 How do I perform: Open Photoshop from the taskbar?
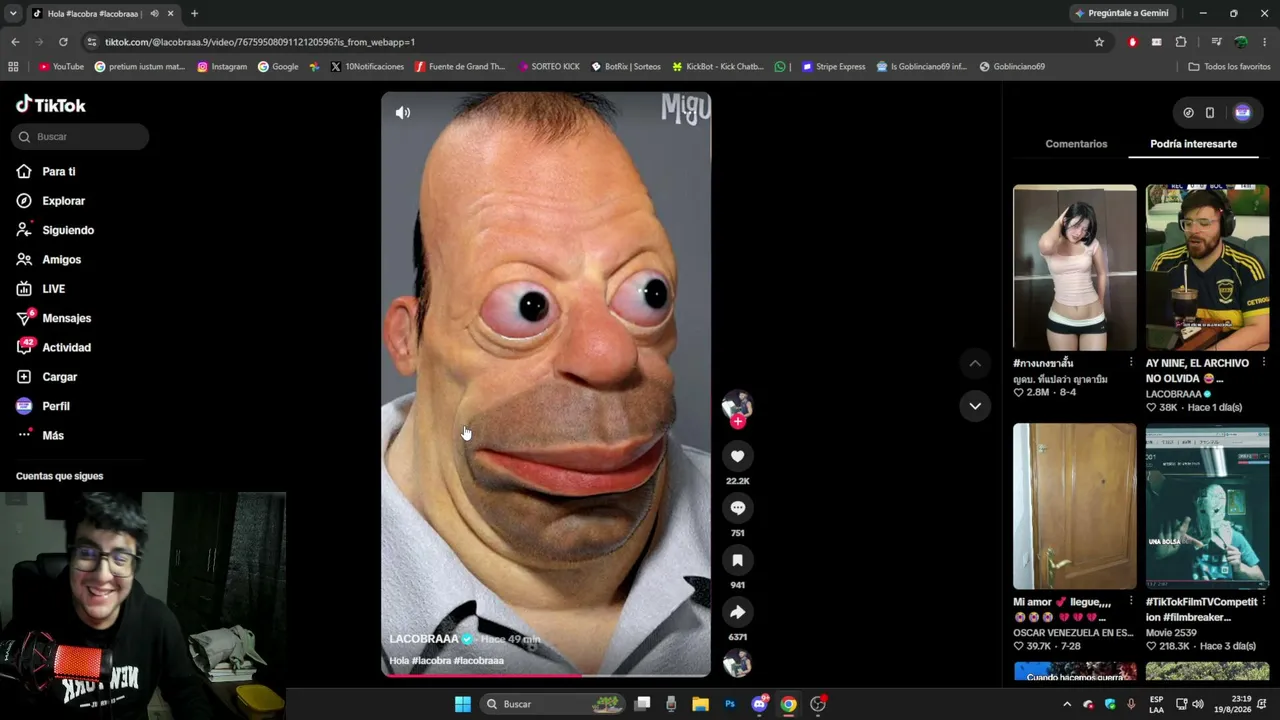[x=730, y=704]
